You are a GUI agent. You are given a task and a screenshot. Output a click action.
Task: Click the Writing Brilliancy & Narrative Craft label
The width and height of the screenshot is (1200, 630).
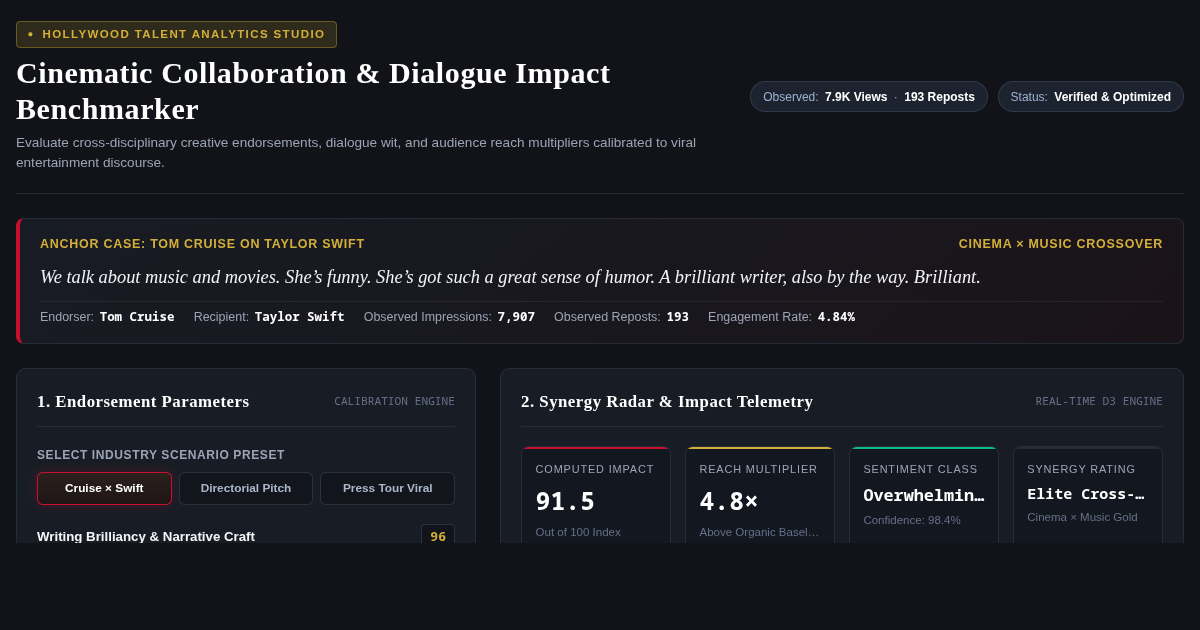146,536
